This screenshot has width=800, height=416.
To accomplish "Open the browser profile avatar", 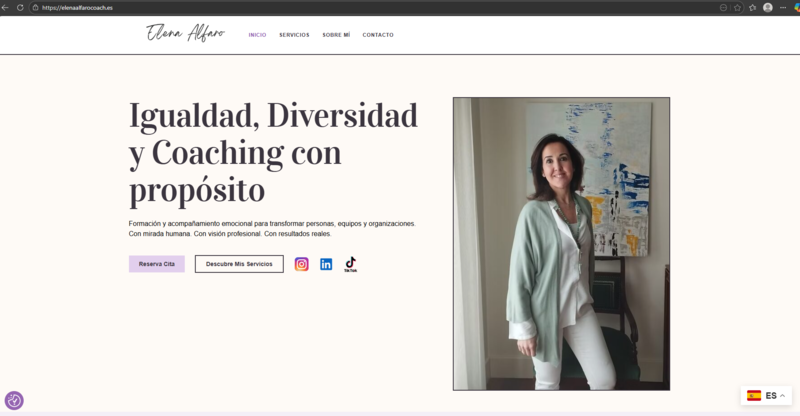I will coord(767,7).
